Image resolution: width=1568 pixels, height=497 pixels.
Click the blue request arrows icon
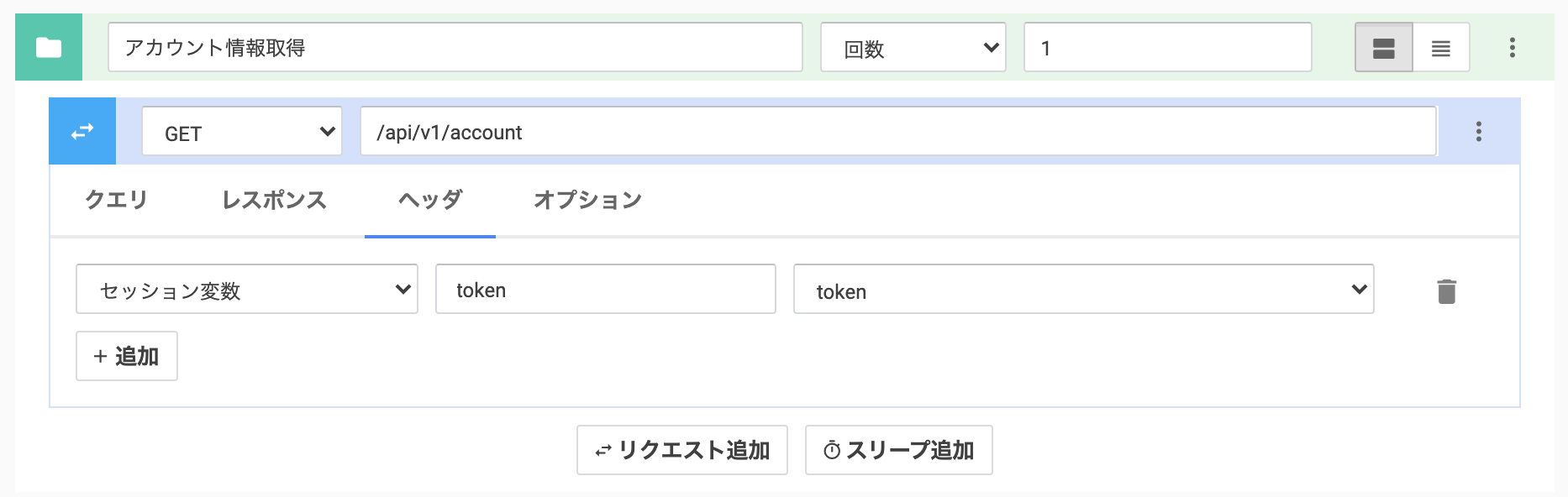(82, 132)
